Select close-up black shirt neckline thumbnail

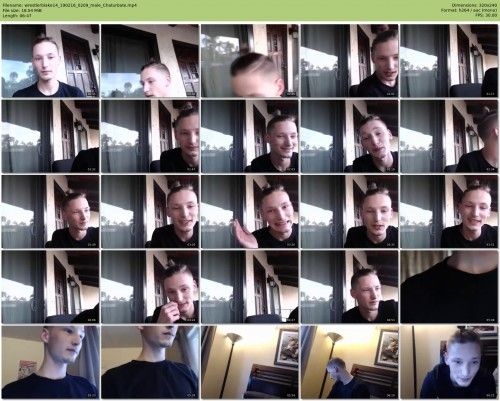(449, 287)
